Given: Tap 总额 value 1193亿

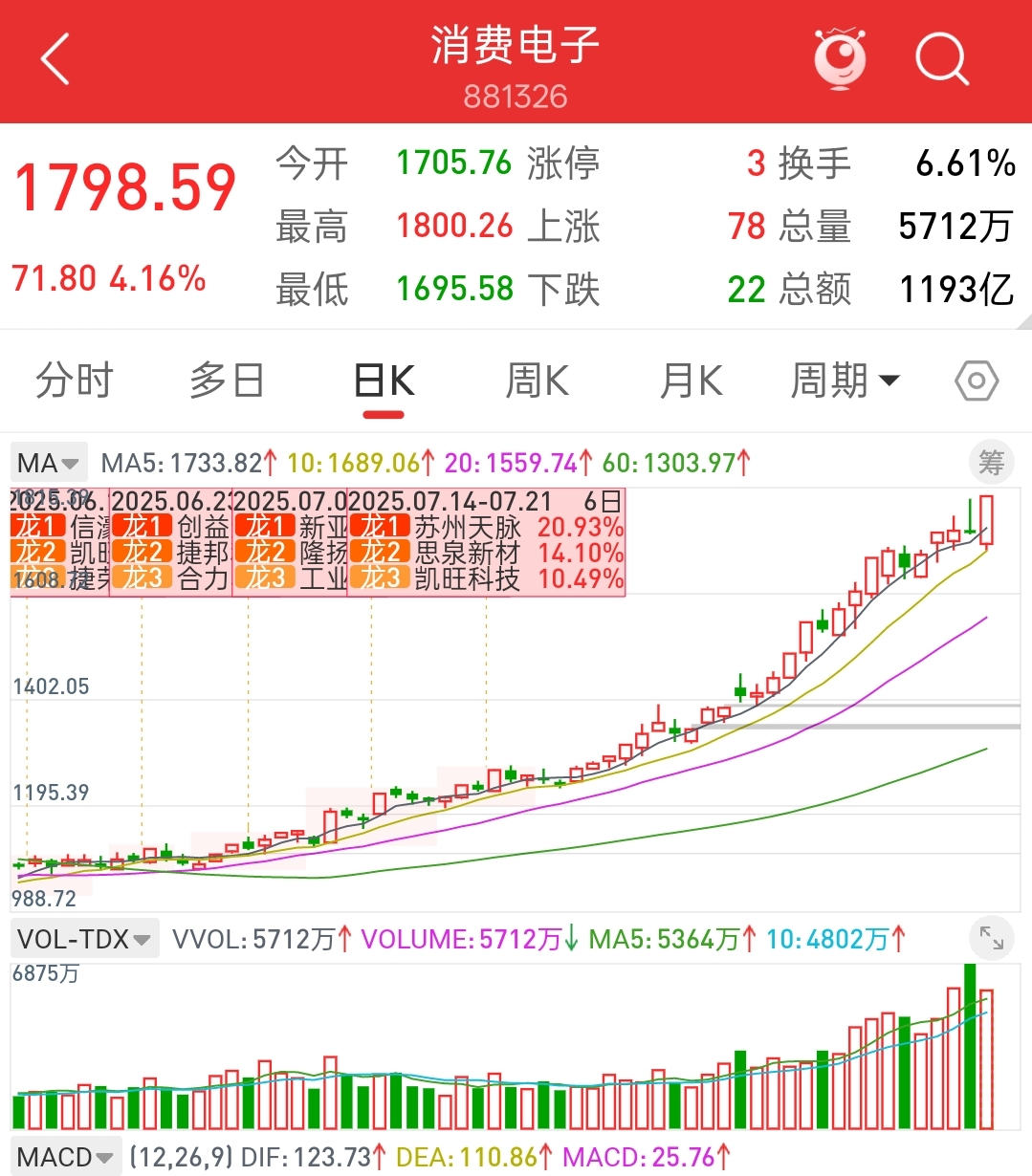Looking at the screenshot, I should point(957,290).
